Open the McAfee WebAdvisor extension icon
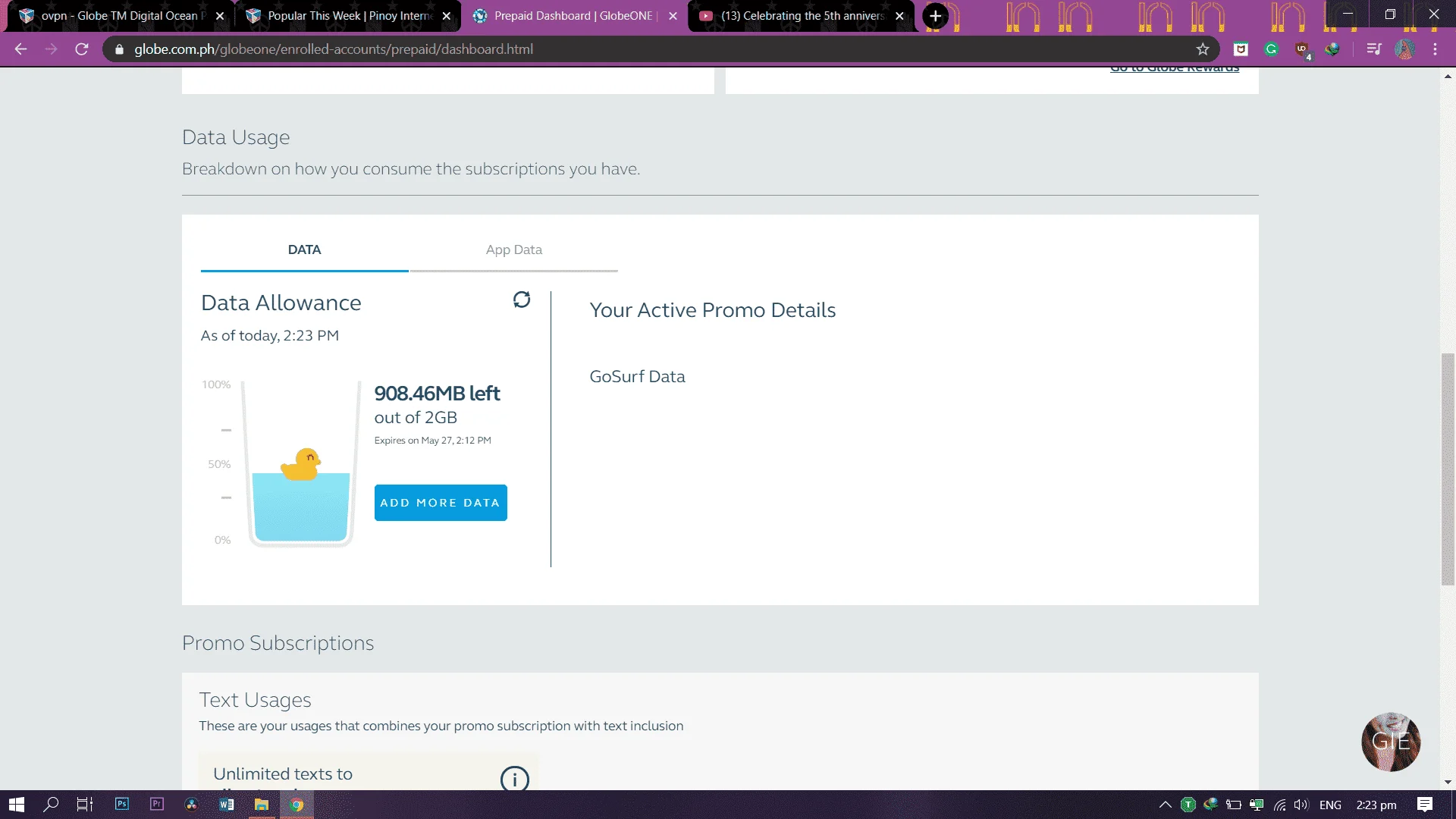This screenshot has width=1456, height=819. pyautogui.click(x=1241, y=49)
